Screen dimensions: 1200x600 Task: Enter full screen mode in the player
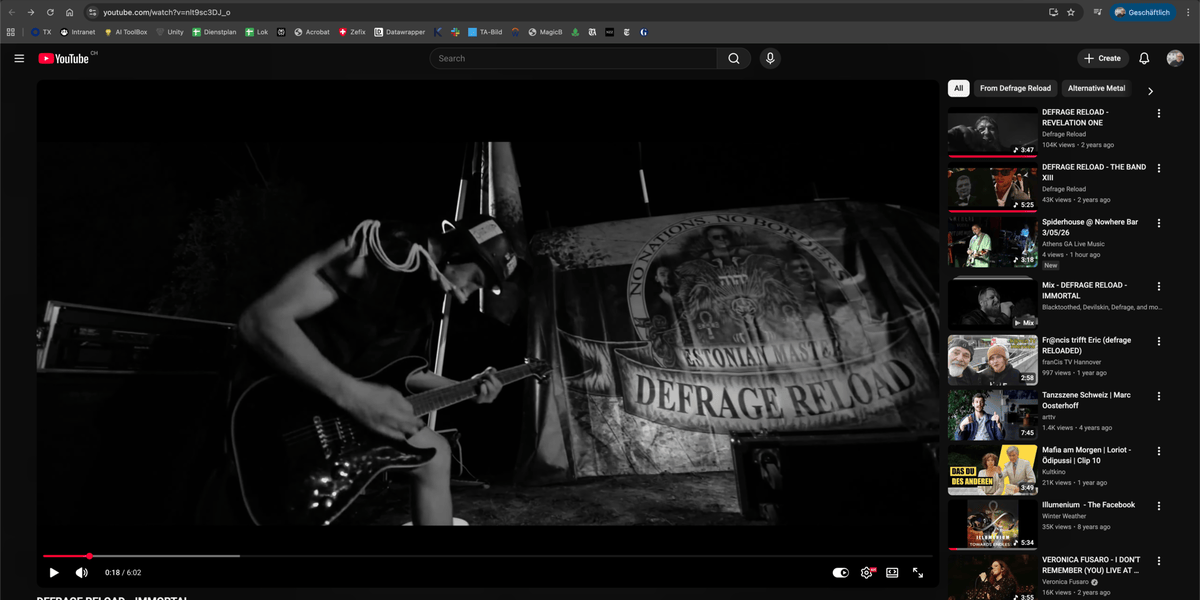pyautogui.click(x=918, y=573)
